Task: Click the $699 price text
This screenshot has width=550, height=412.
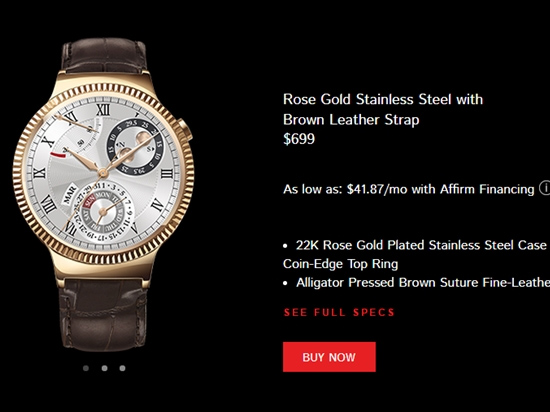Action: tap(299, 139)
